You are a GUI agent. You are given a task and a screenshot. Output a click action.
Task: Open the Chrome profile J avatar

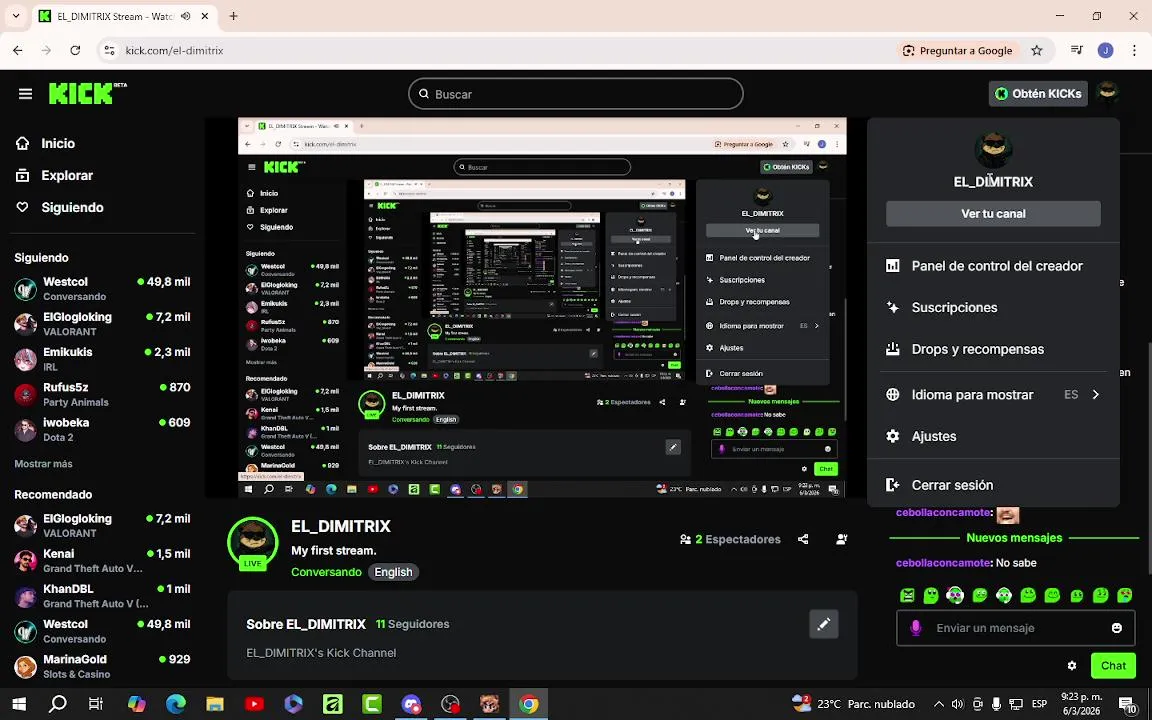point(1105,51)
